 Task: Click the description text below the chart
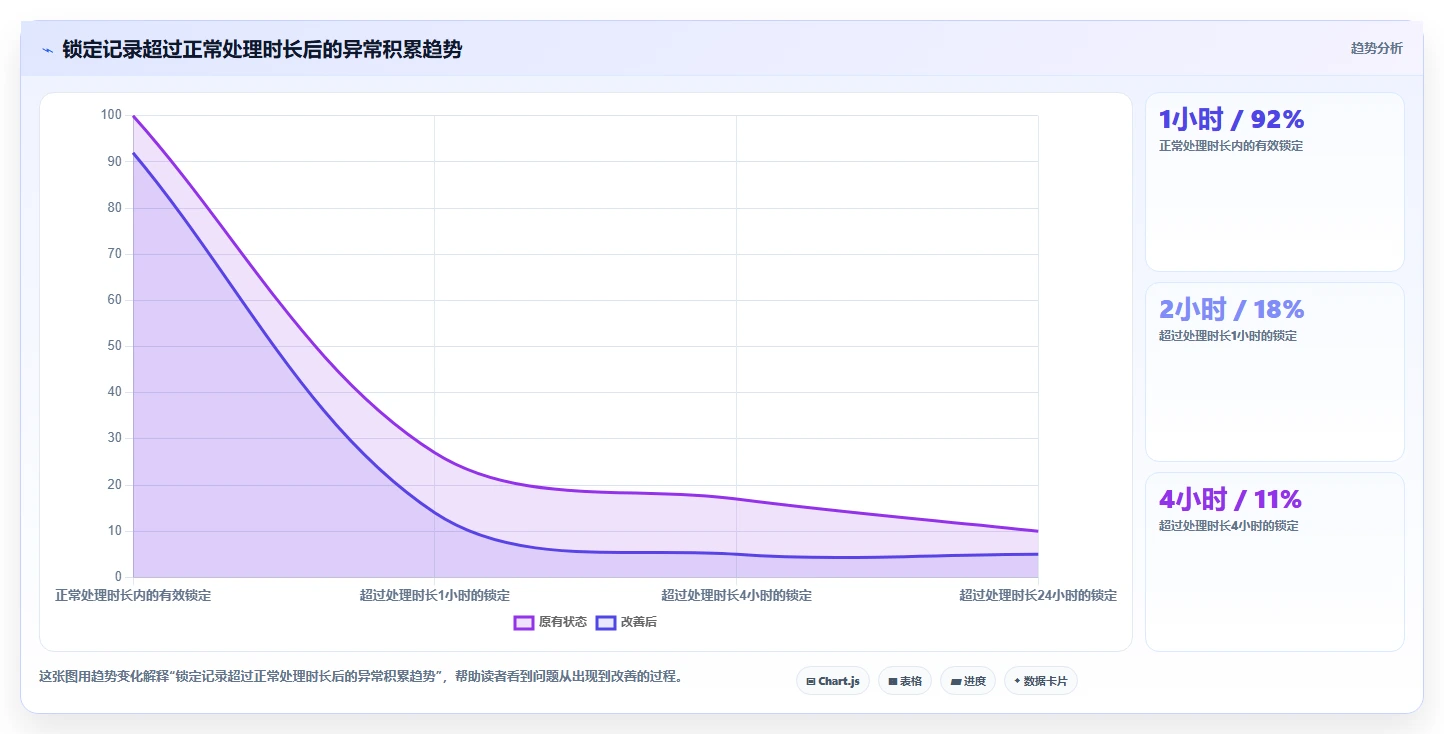pos(364,676)
